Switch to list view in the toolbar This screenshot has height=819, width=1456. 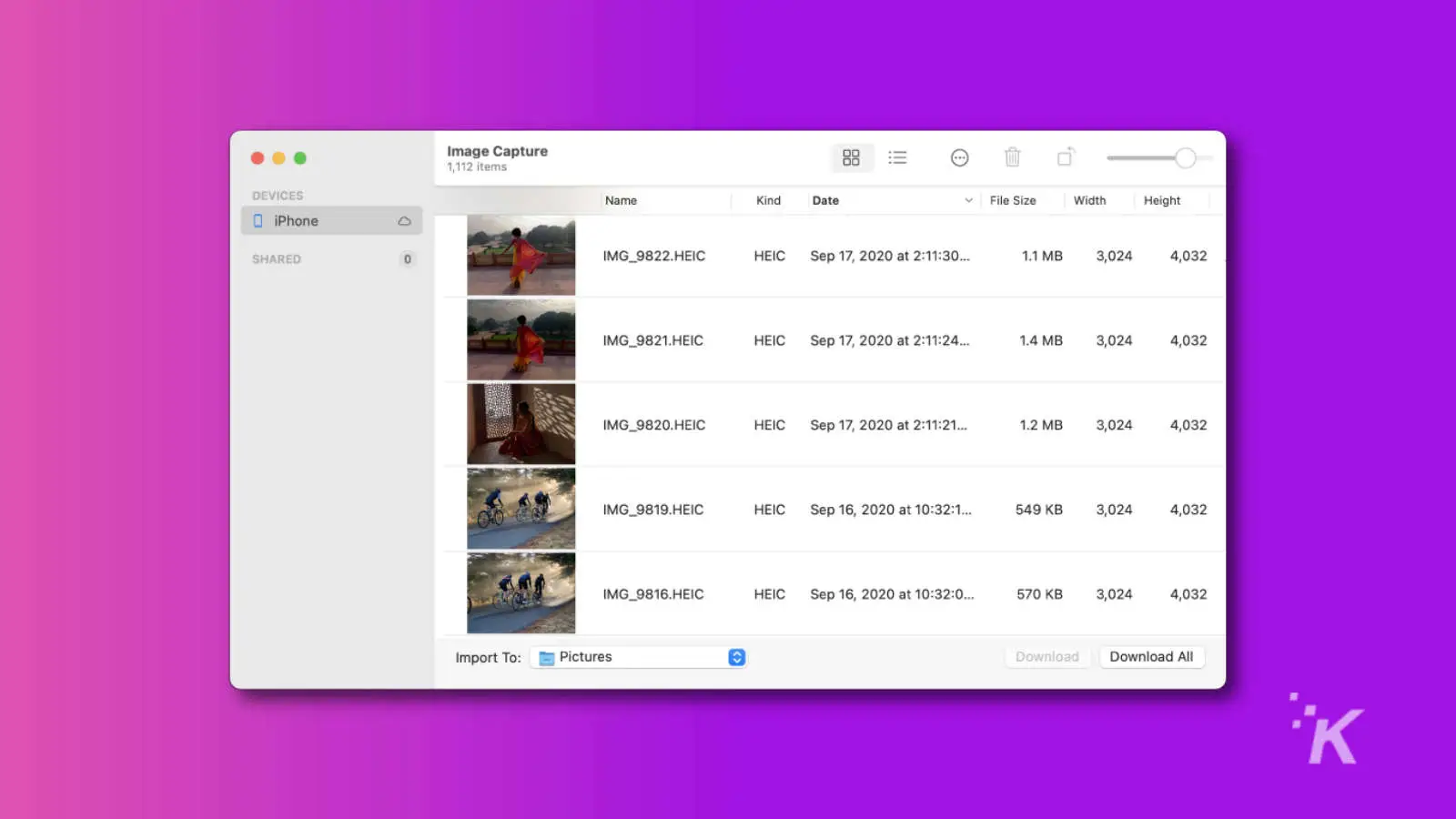(897, 157)
